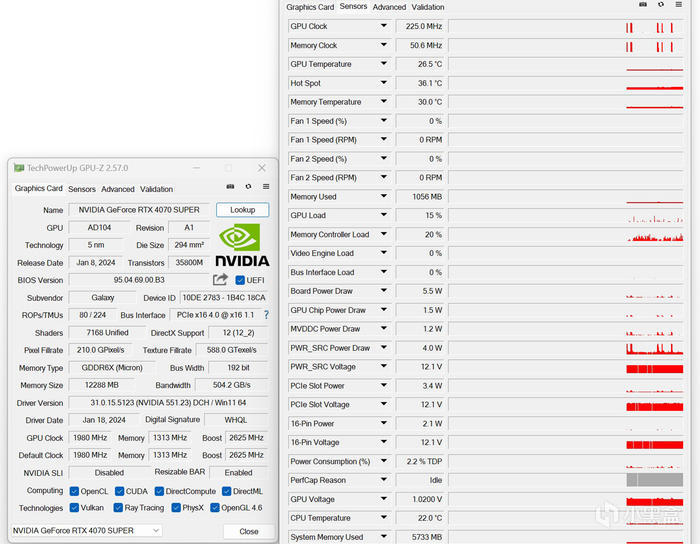This screenshot has height=544, width=700.
Task: Open the Board Power Draw sensor dropdown
Action: (x=383, y=291)
